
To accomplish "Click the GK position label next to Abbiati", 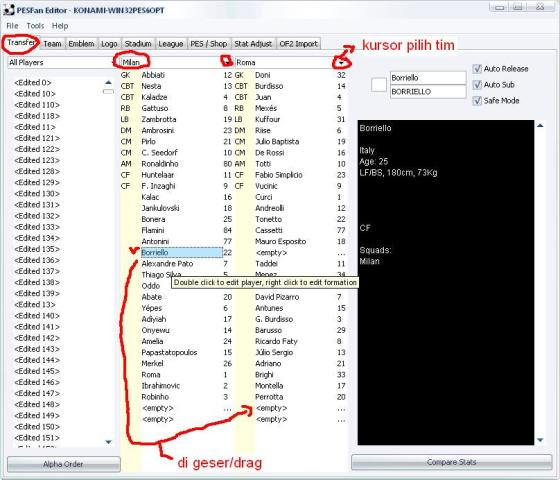I will [x=126, y=75].
